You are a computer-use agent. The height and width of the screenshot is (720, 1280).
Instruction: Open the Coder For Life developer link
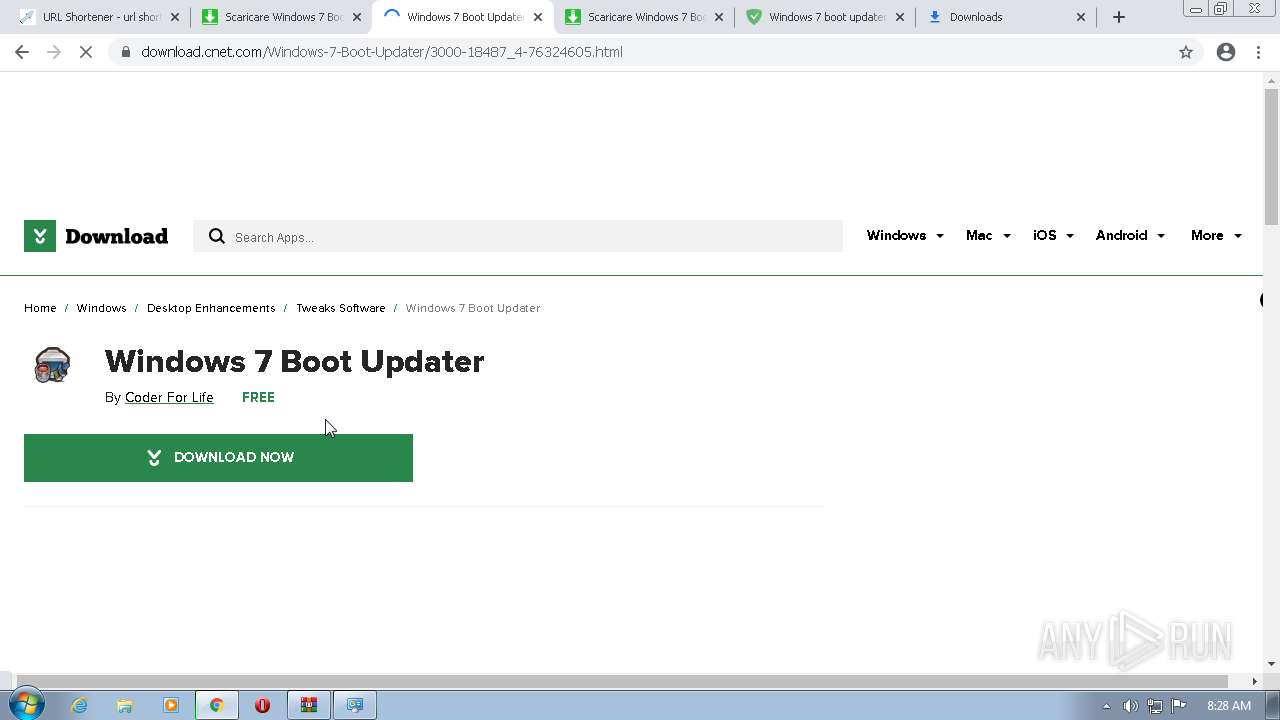click(x=169, y=398)
